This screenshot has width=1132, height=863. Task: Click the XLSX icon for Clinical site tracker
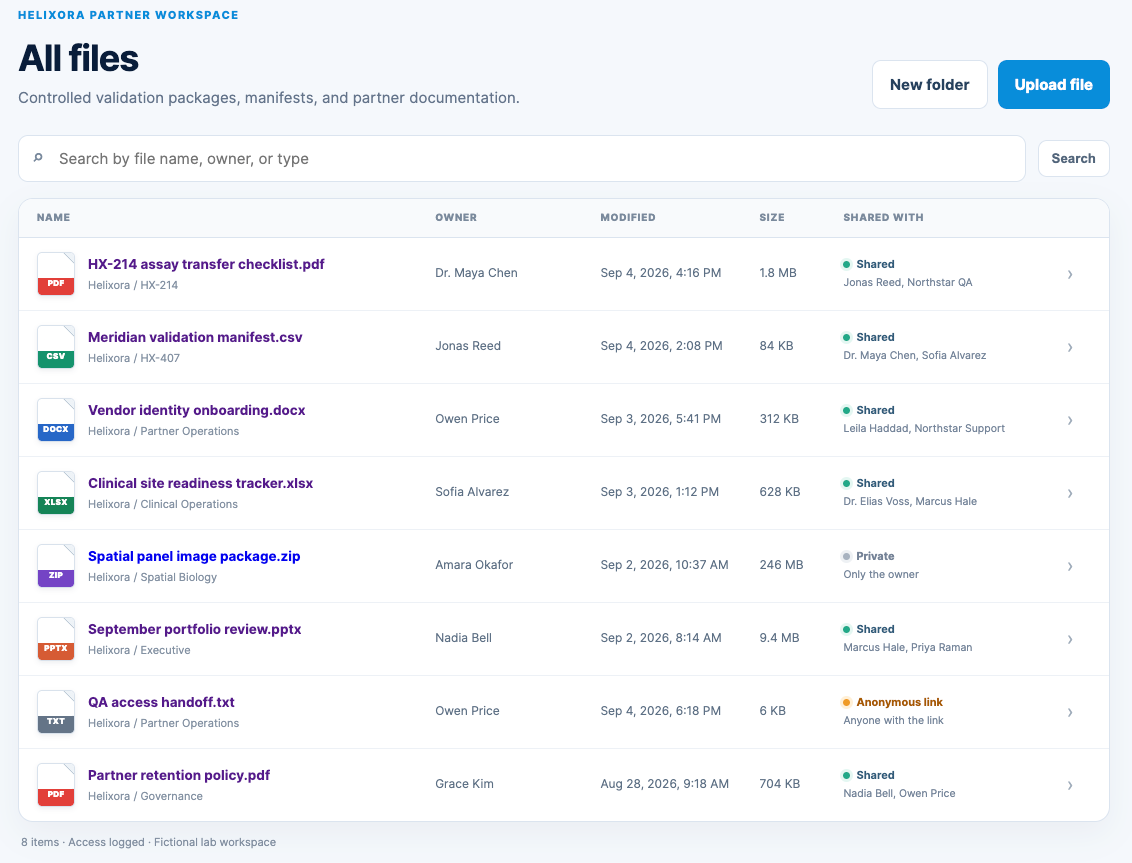(x=56, y=493)
